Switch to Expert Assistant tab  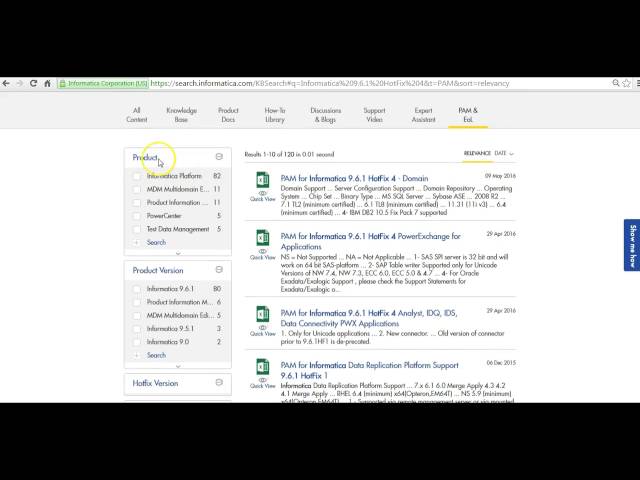[x=423, y=115]
